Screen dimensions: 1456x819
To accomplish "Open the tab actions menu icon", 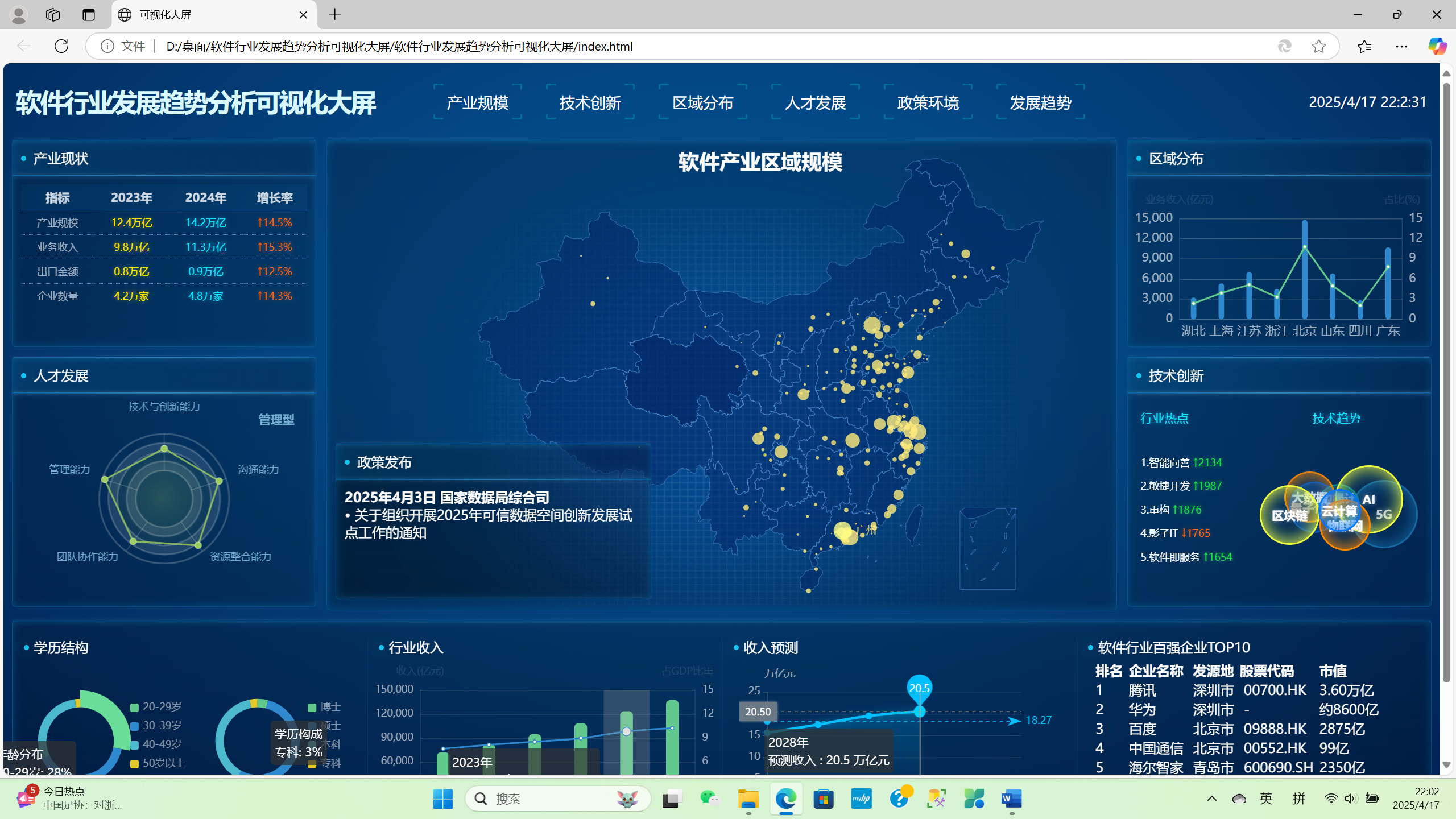I will (x=88, y=15).
